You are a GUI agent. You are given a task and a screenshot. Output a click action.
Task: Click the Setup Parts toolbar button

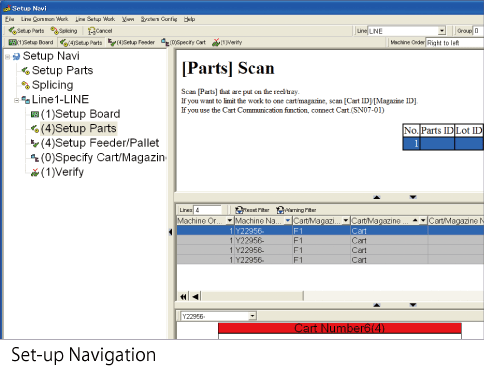(x=26, y=31)
